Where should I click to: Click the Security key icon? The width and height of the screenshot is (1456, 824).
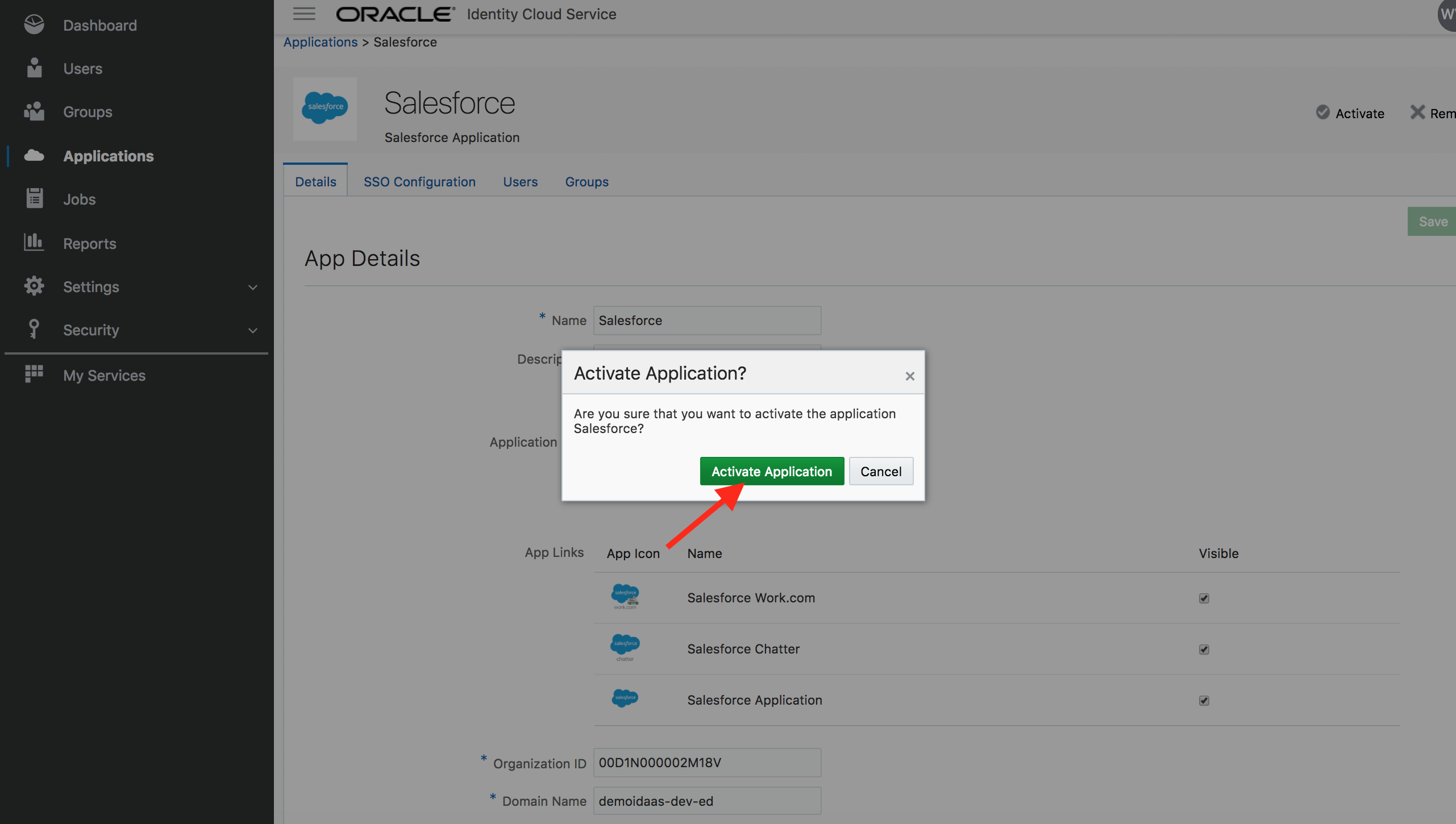34,329
